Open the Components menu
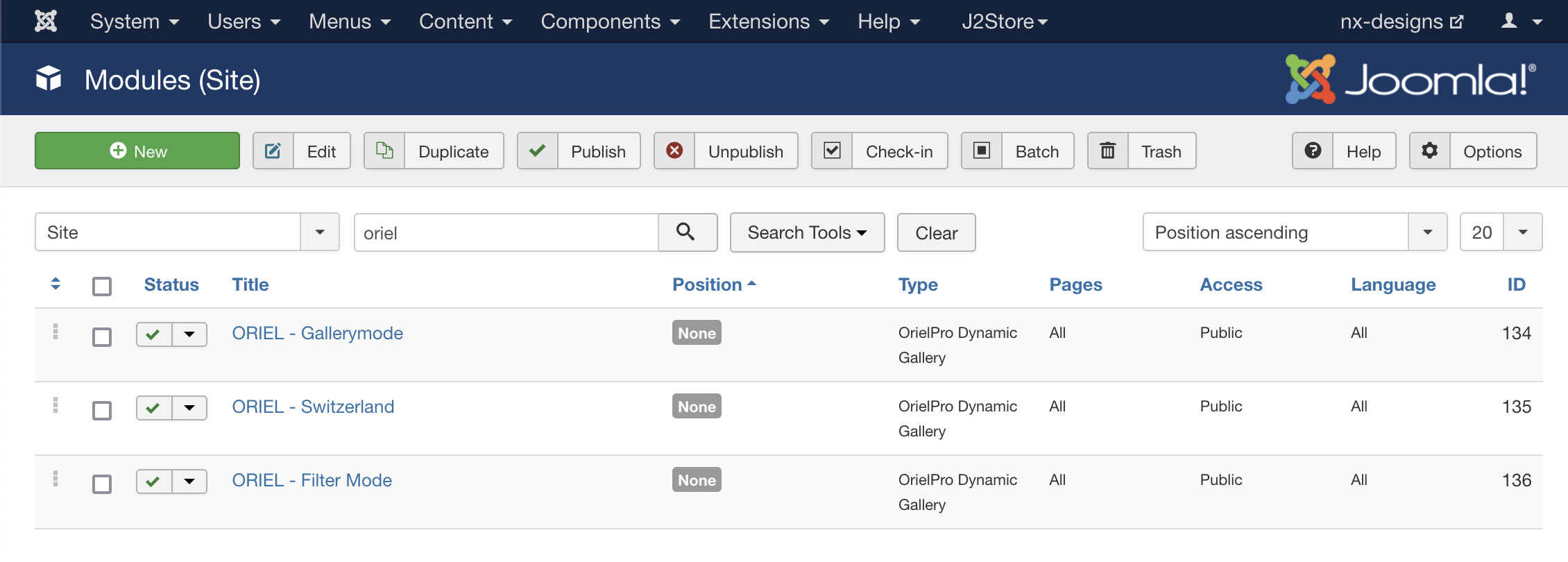Viewport: 1568px width, 562px height. click(611, 22)
